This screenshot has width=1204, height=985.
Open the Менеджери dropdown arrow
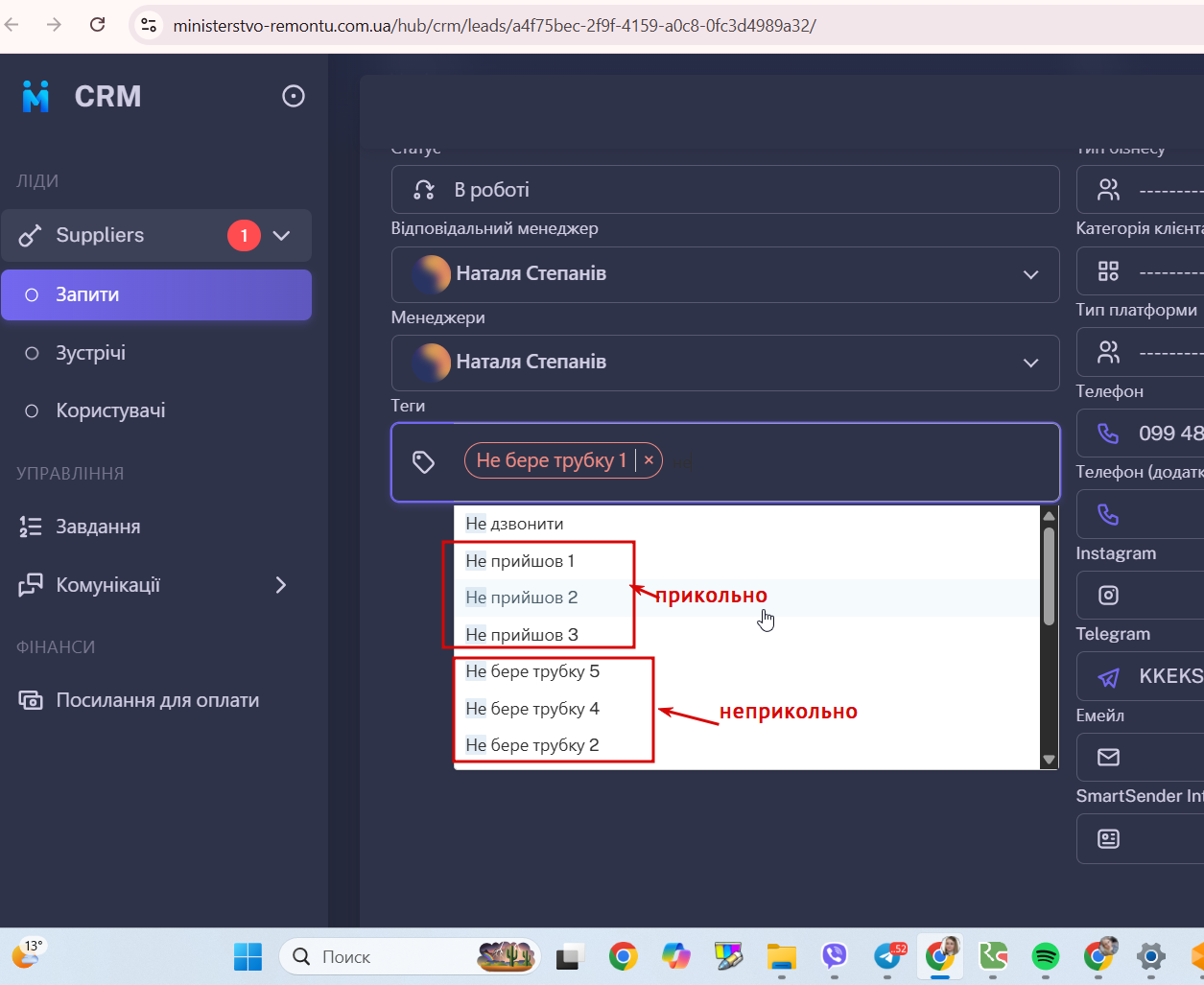coord(1031,363)
